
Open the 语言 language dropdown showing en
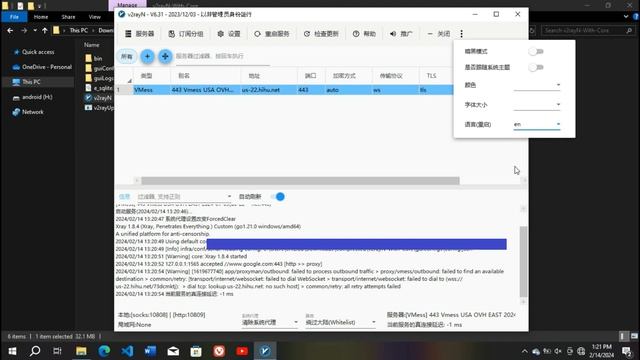click(x=537, y=124)
